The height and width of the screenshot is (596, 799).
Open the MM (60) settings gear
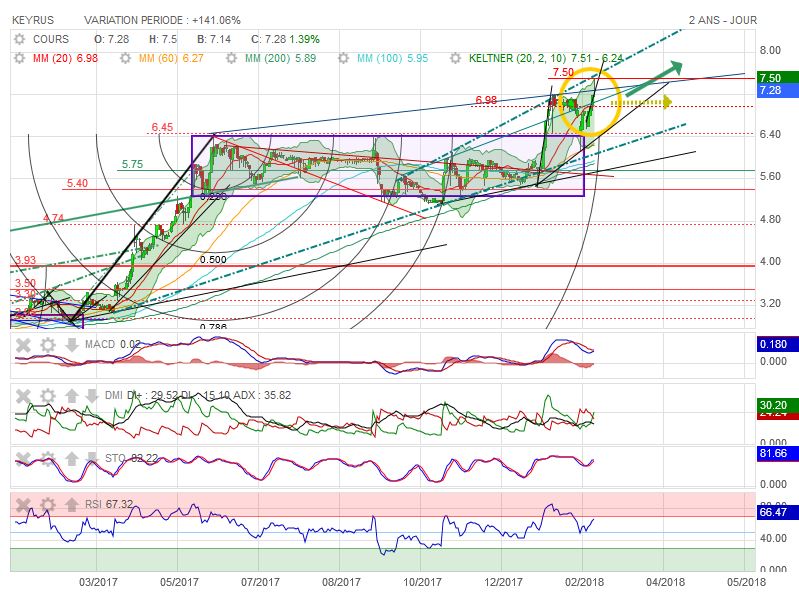click(x=125, y=58)
